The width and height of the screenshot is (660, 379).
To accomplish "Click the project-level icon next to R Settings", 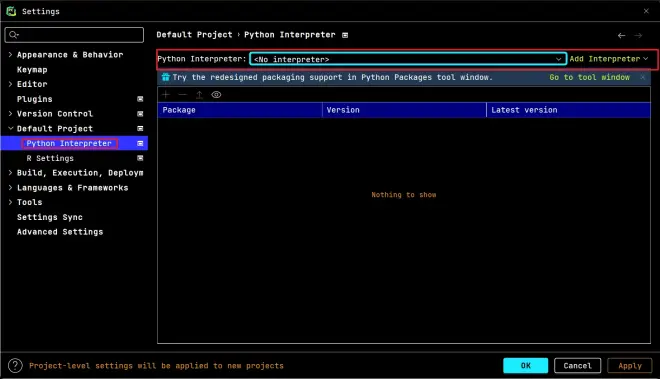I will (140, 158).
